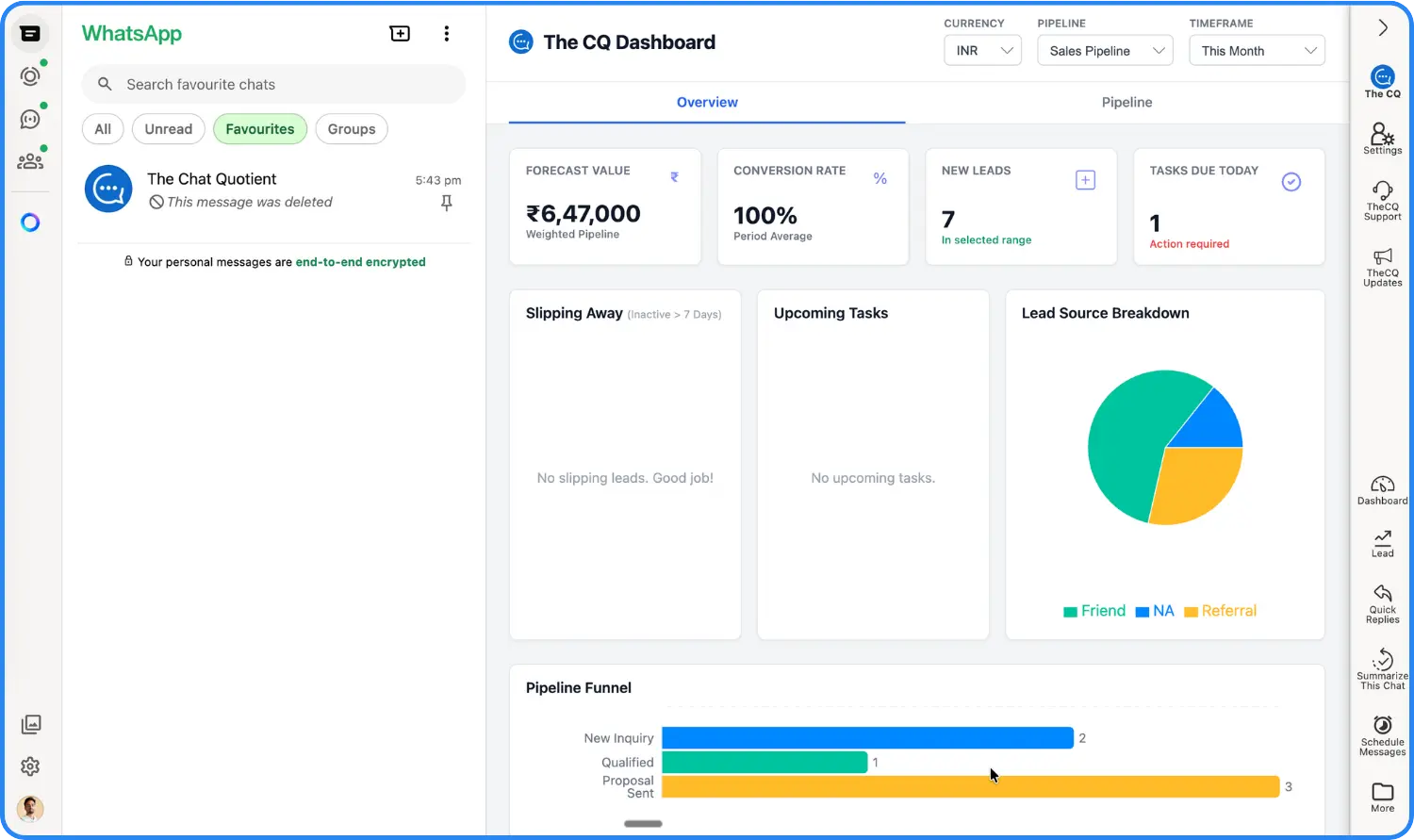Click the Search favourite chats field
Screen dimensions: 1414x840
(x=273, y=84)
